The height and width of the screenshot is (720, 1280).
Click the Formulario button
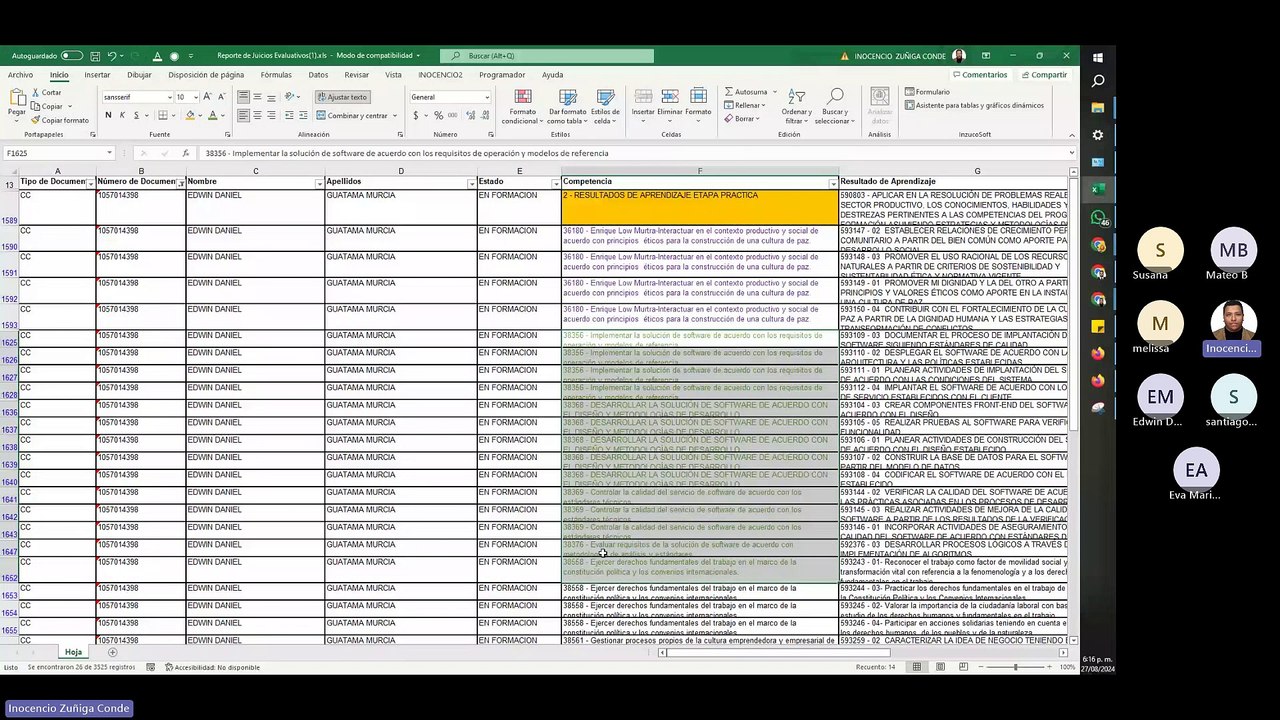point(927,92)
